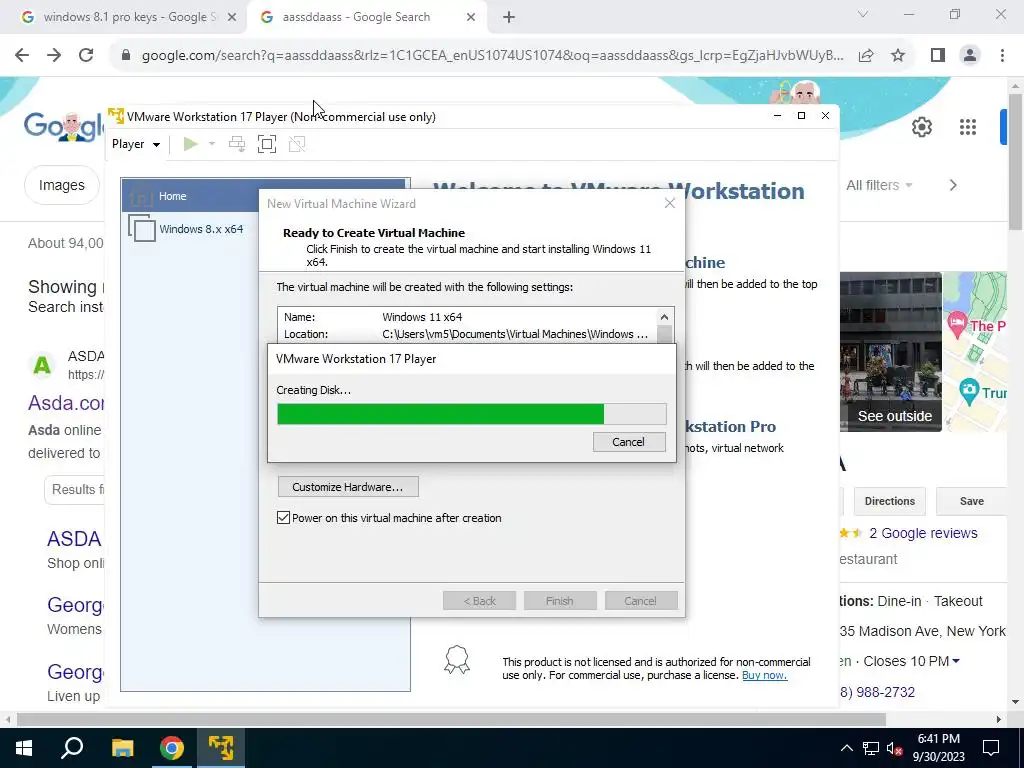Open the Google apps grid icon

[968, 127]
